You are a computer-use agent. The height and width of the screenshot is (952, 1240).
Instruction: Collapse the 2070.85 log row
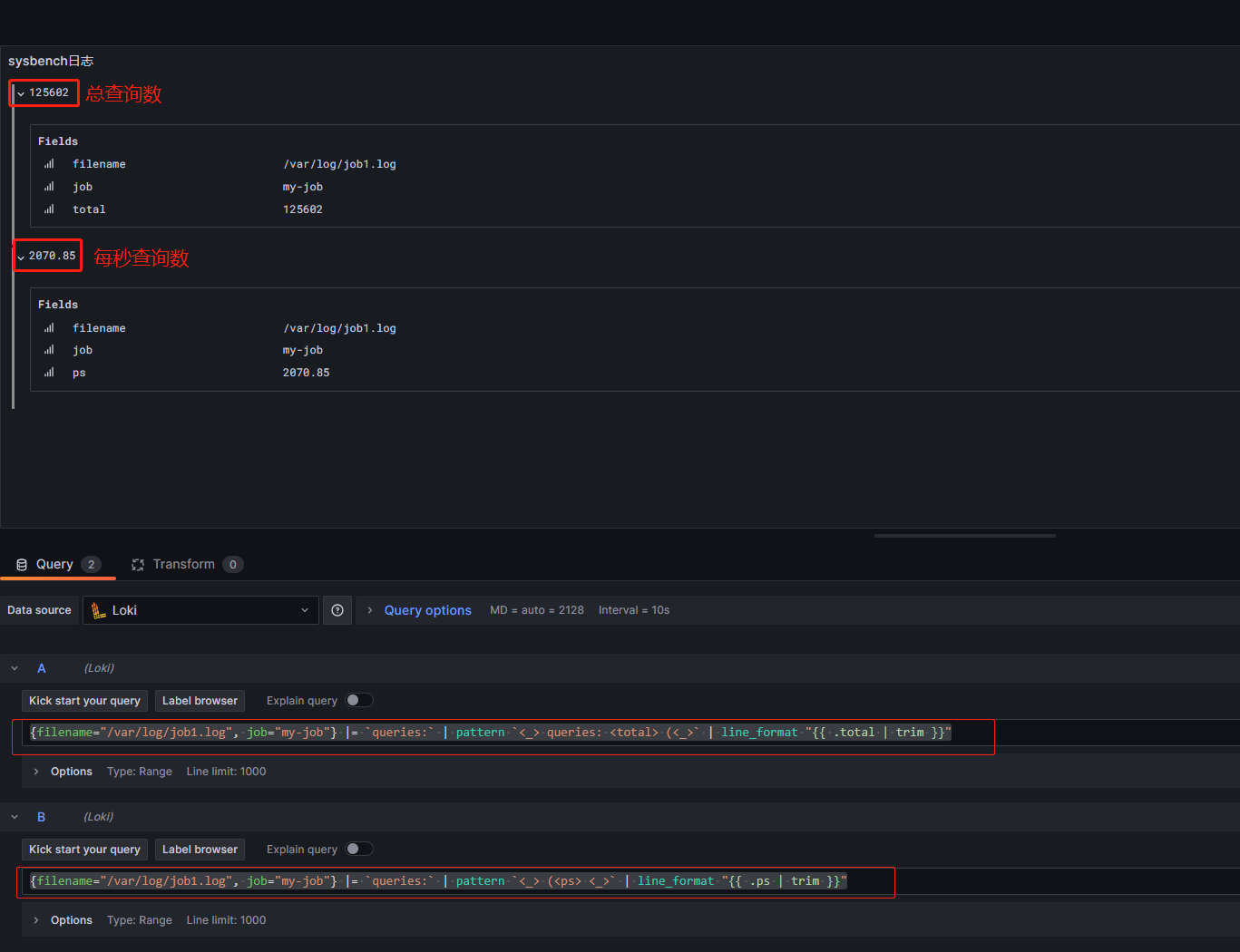pos(21,257)
